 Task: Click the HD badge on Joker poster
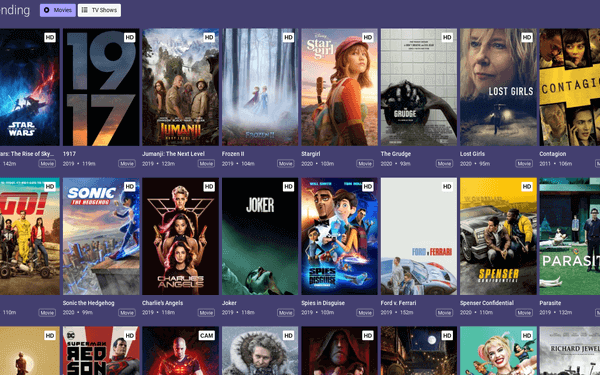click(289, 187)
